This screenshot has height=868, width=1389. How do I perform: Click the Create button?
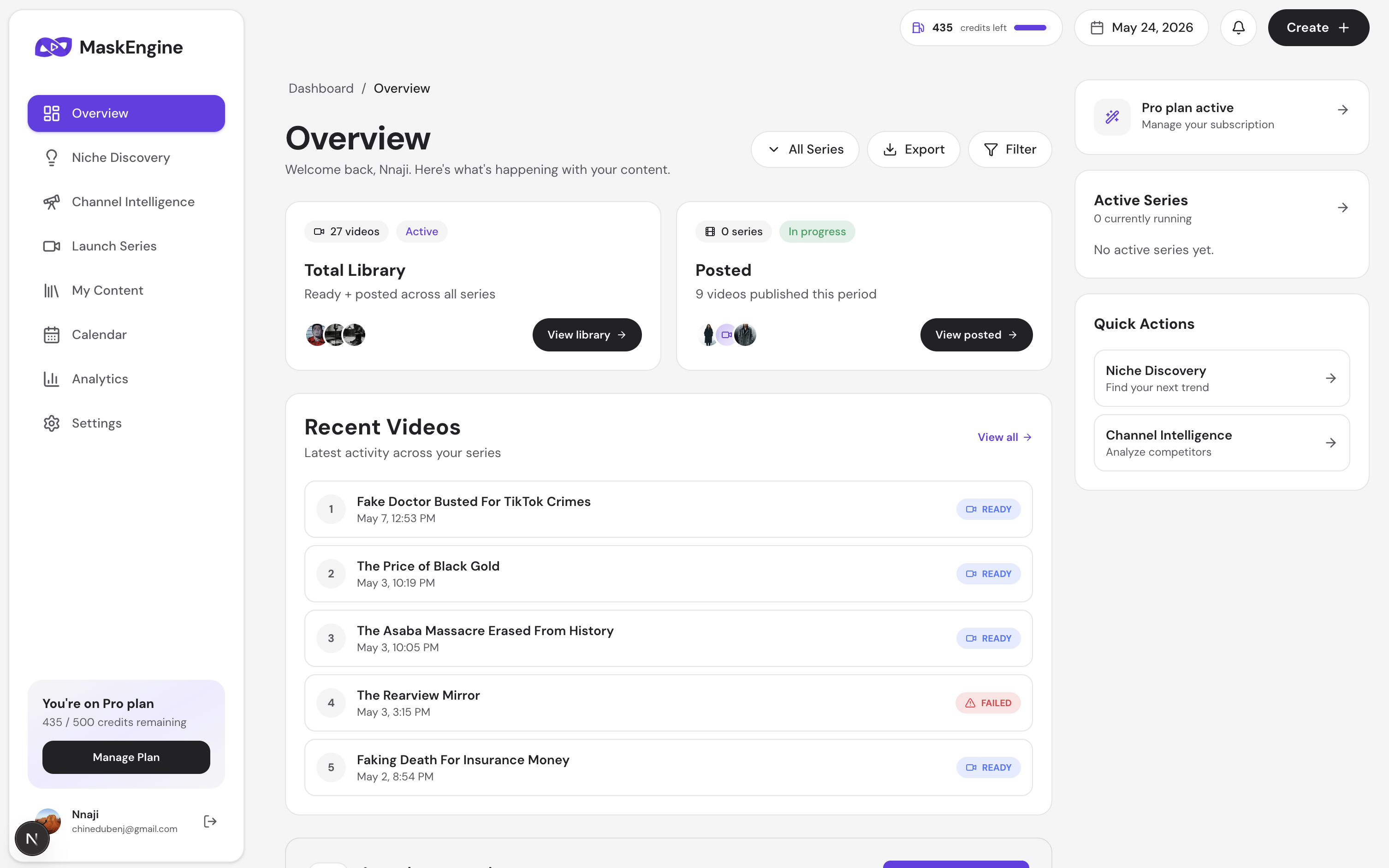click(1318, 28)
